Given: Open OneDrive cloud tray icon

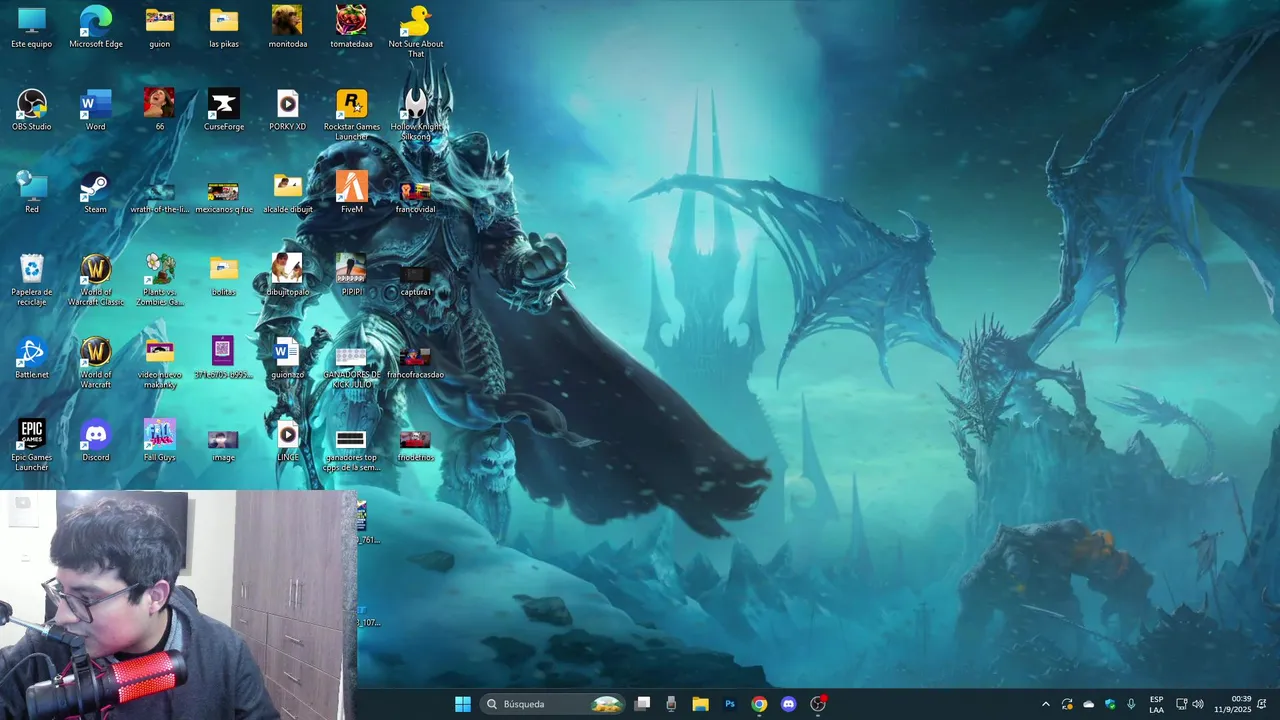Looking at the screenshot, I should point(1089,704).
